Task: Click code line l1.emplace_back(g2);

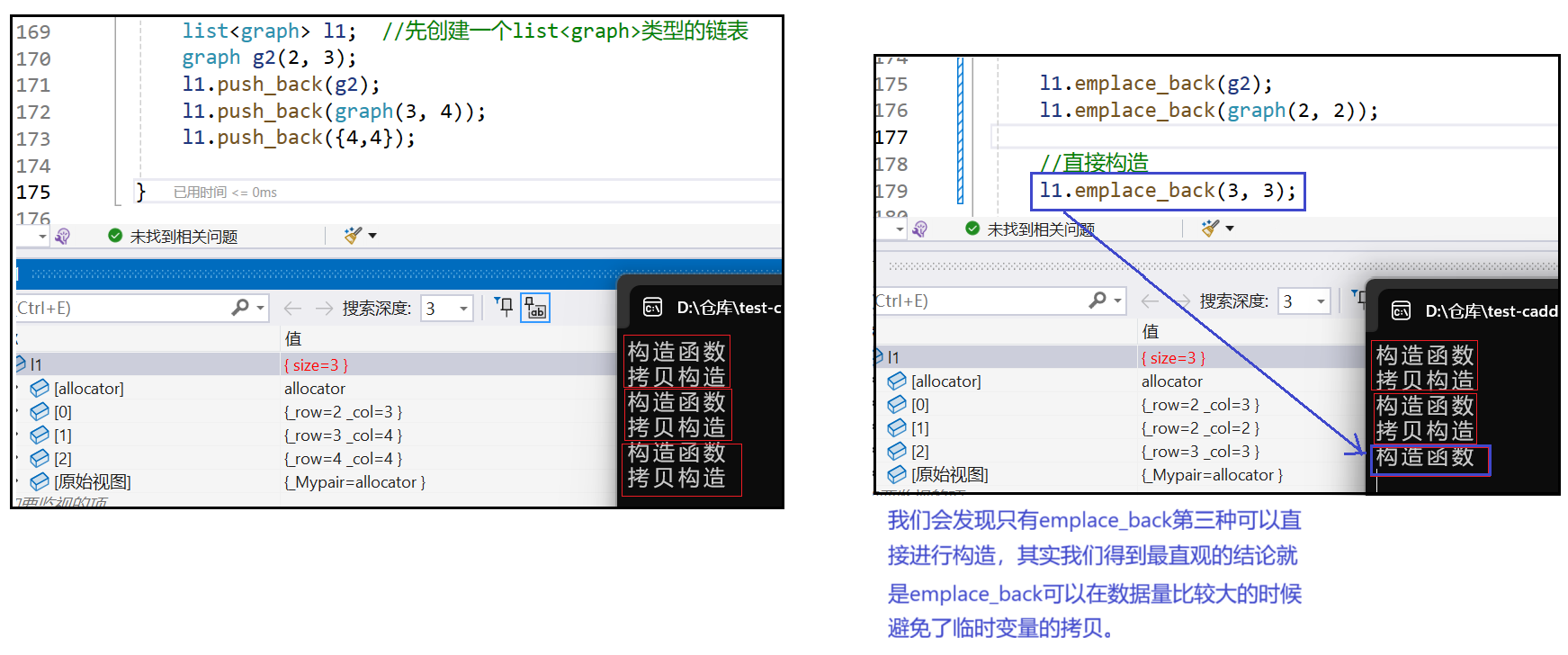Action: pyautogui.click(x=1156, y=84)
